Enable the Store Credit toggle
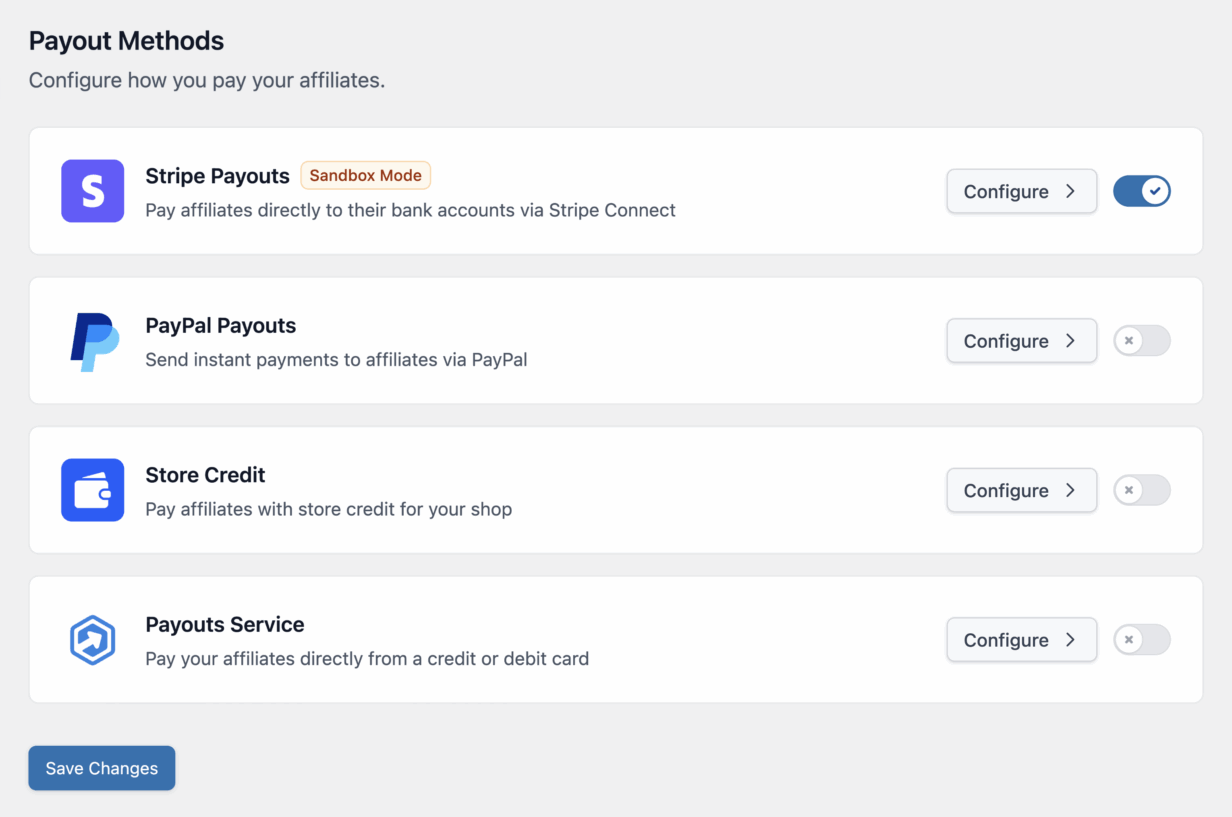Screen dimensions: 1232x817 pyautogui.click(x=1142, y=490)
